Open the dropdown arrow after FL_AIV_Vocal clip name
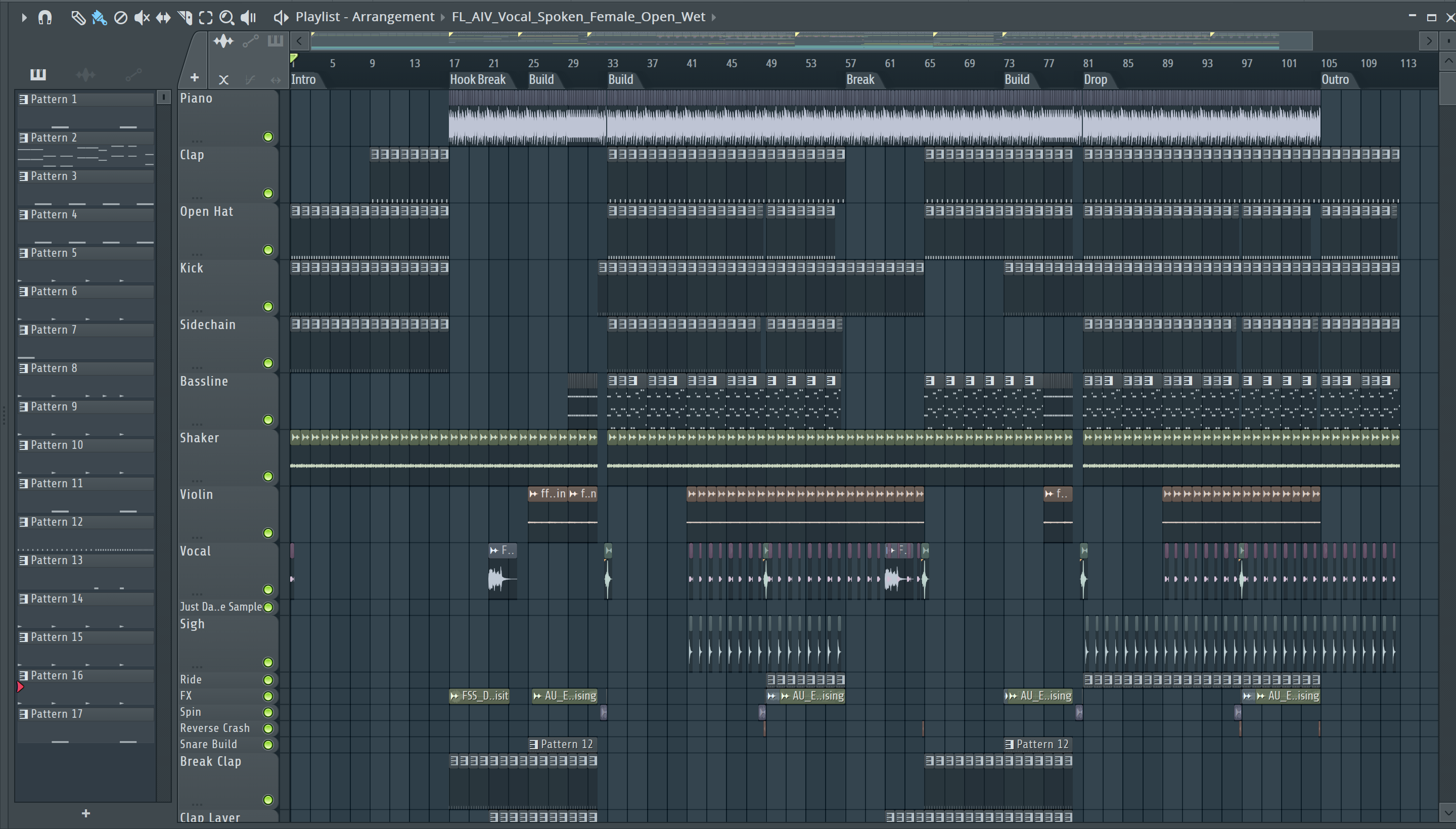The width and height of the screenshot is (1456, 829). 713,18
